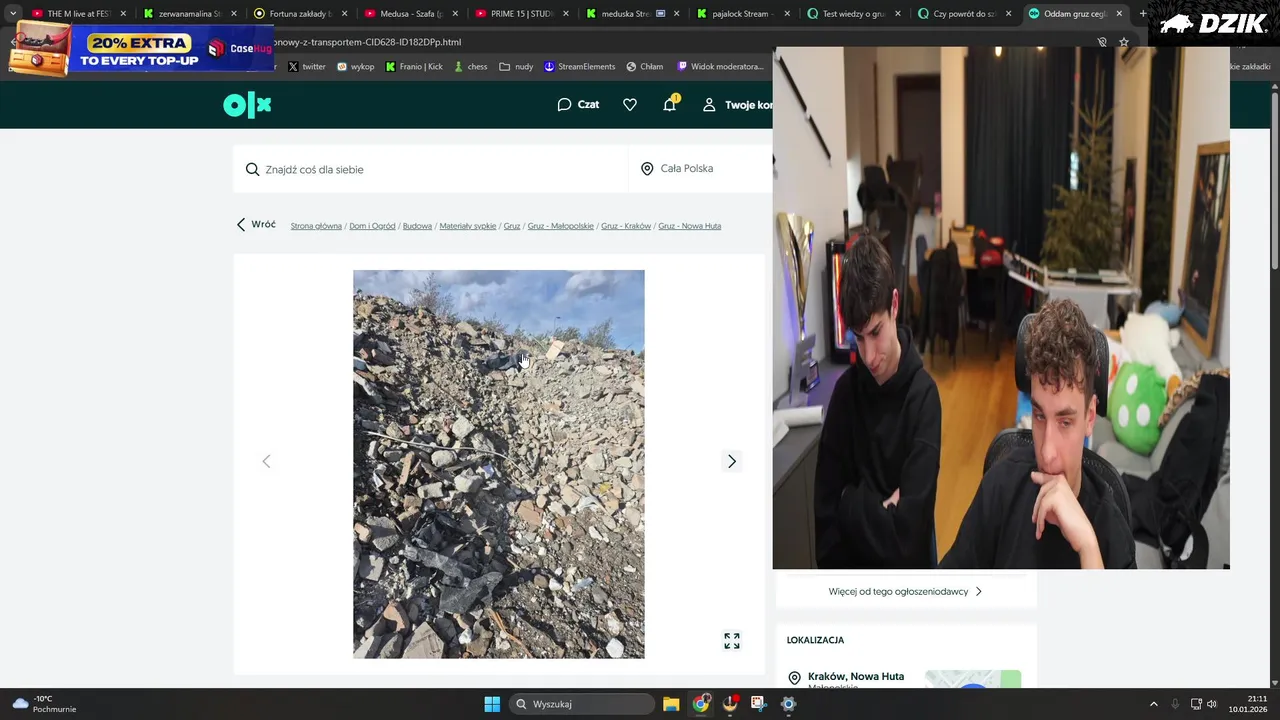Open the wykop bookmark

[x=356, y=67]
